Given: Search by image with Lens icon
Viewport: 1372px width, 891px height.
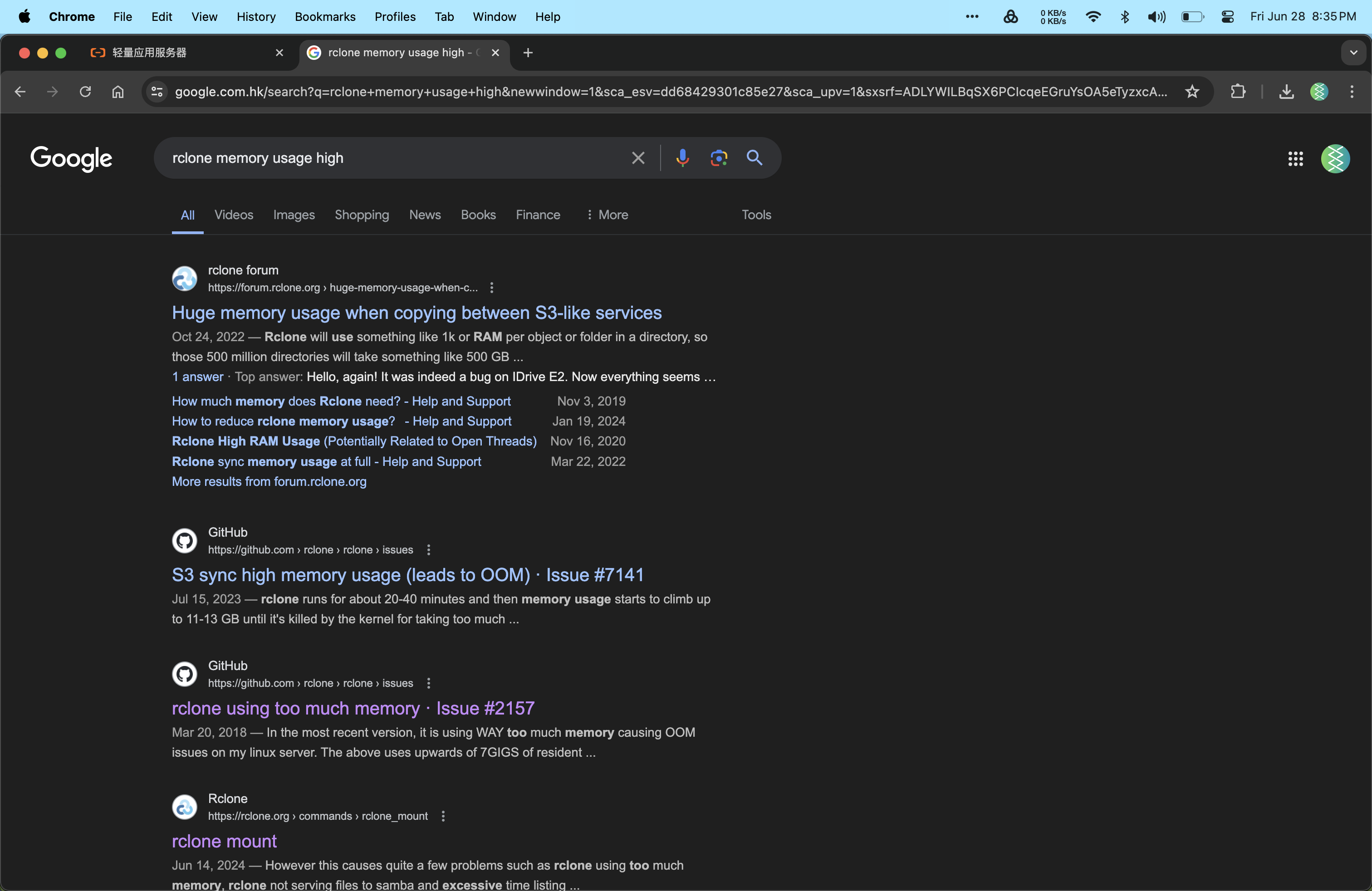Looking at the screenshot, I should (719, 158).
